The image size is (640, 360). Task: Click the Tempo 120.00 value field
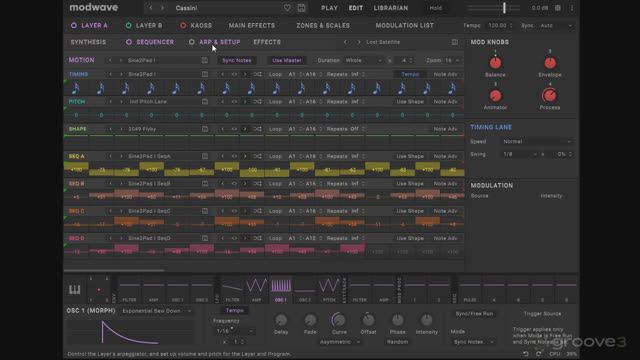500,25
